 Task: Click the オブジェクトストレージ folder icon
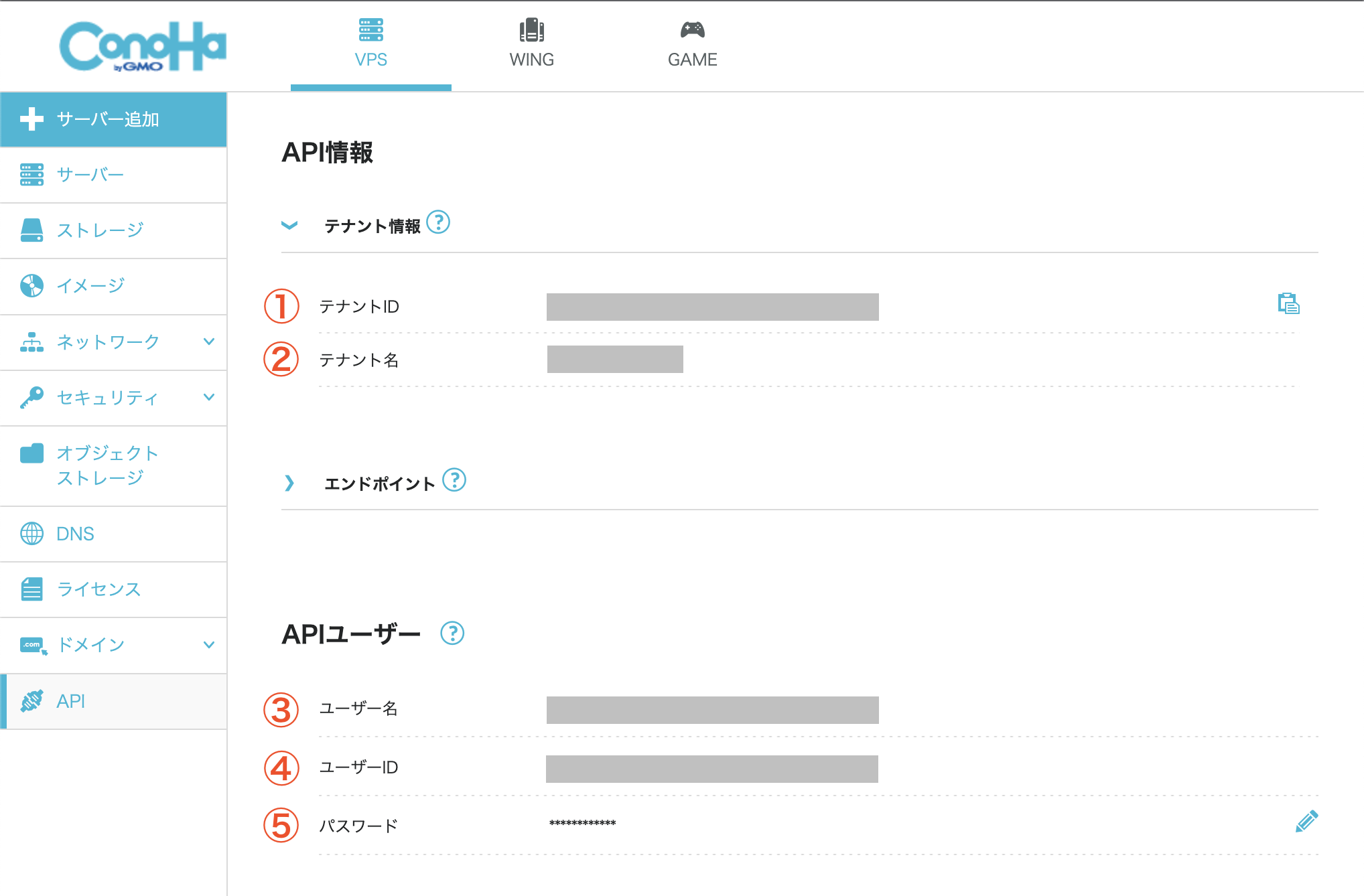pyautogui.click(x=31, y=453)
